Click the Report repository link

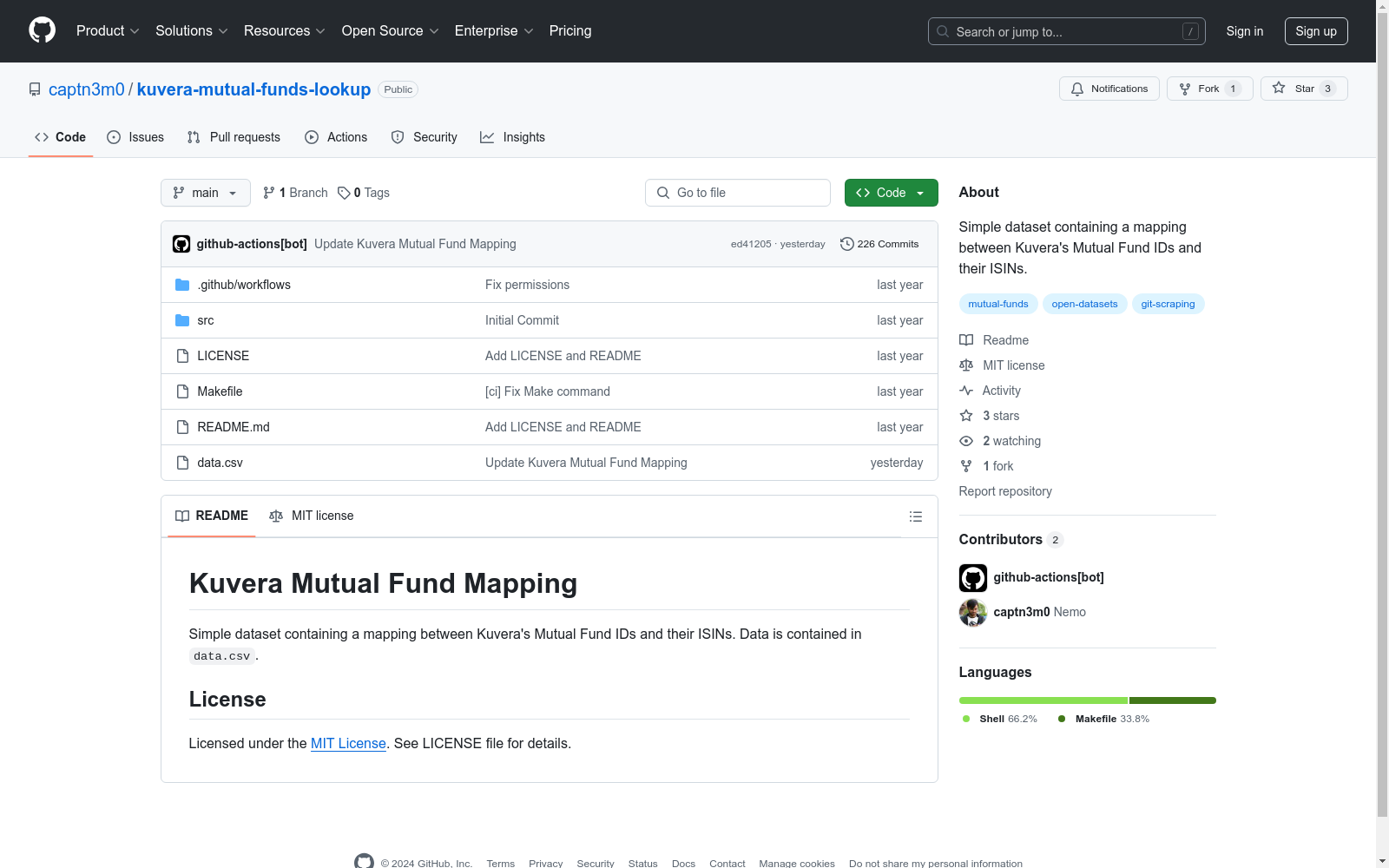click(1005, 491)
